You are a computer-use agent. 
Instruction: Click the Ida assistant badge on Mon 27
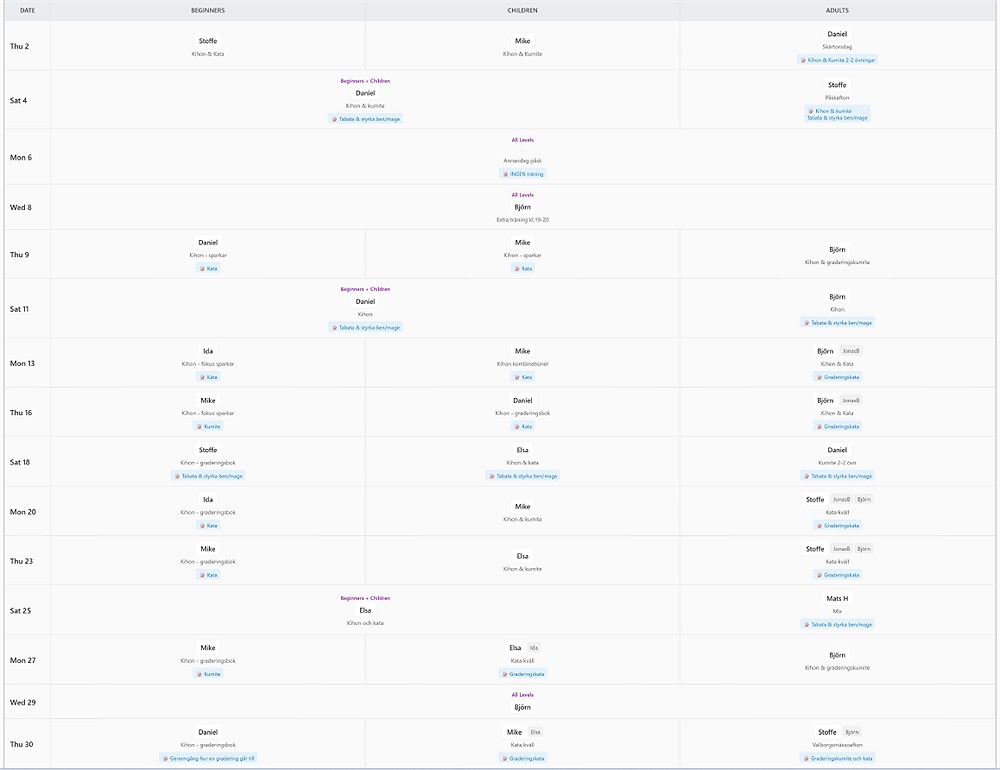534,648
